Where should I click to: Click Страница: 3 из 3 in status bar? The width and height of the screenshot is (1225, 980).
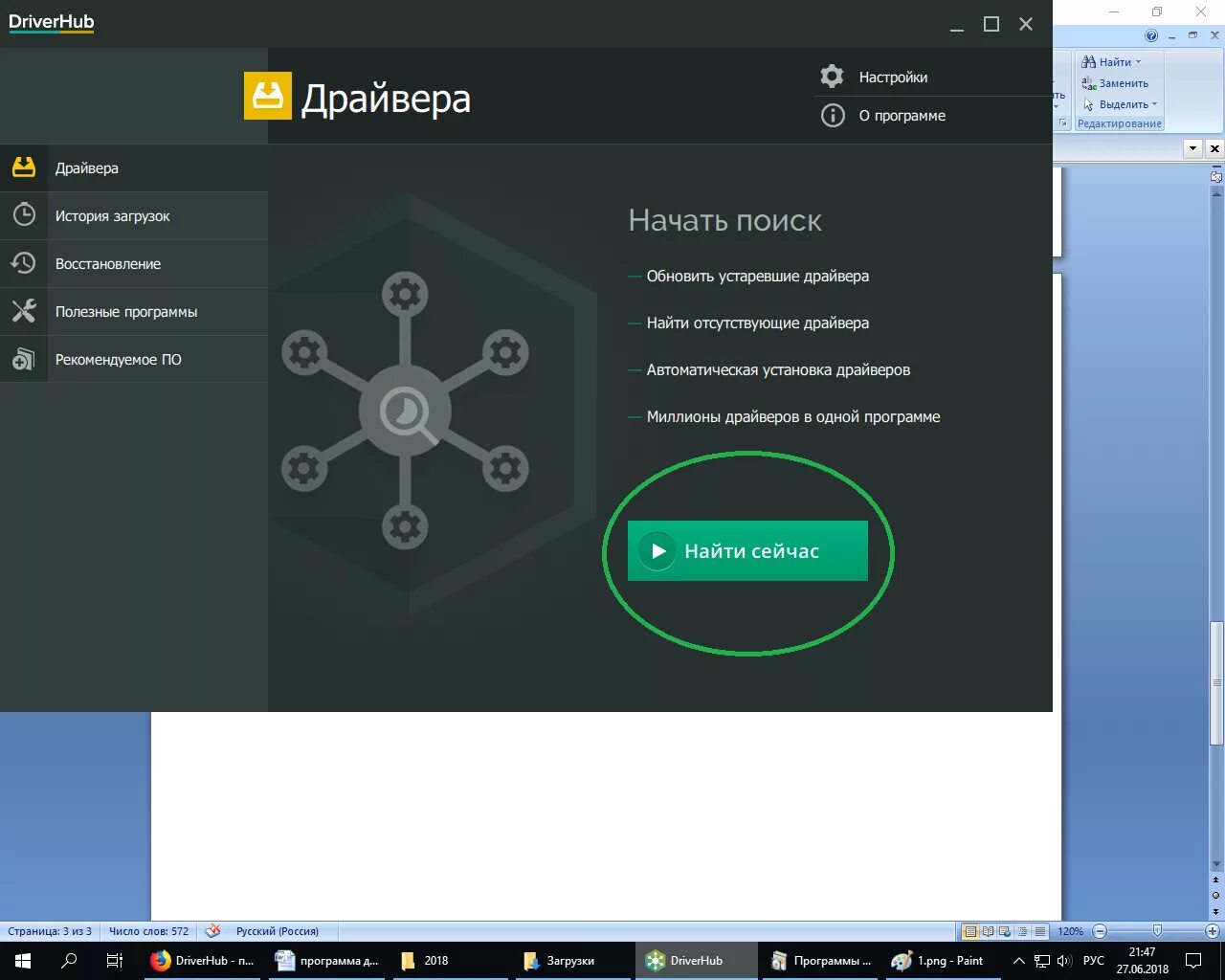click(50, 931)
